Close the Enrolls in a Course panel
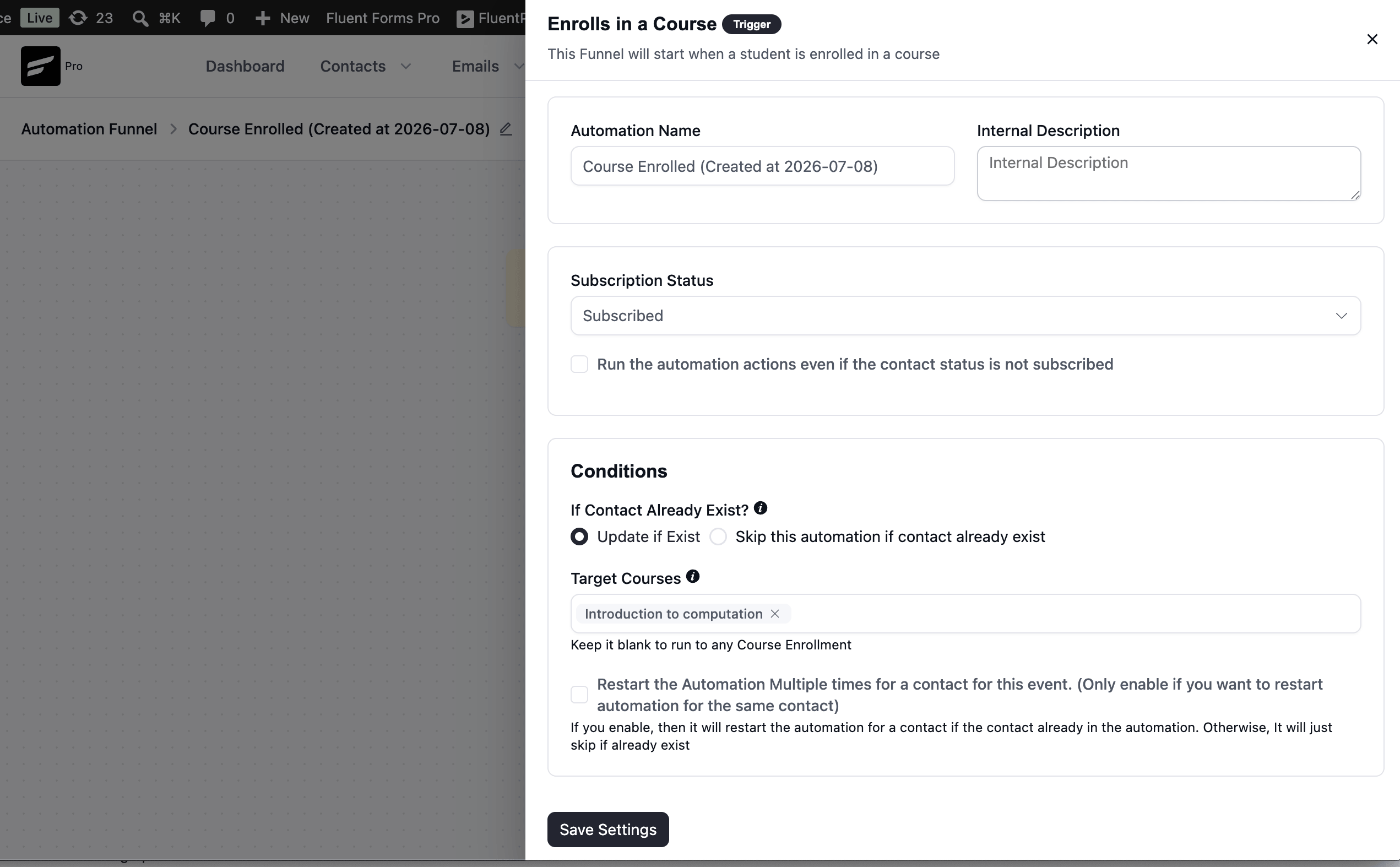This screenshot has width=1400, height=867. point(1372,39)
